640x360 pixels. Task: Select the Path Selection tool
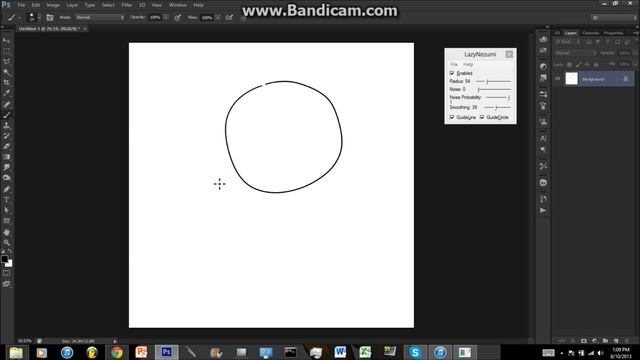click(x=7, y=210)
